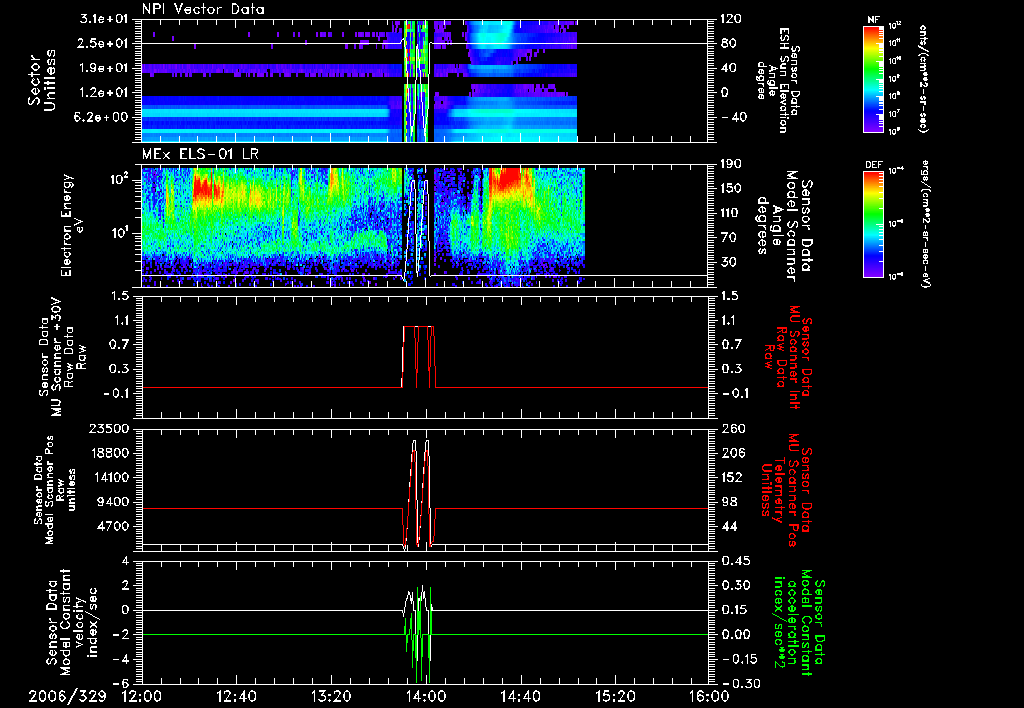Click the 0.45 acceleration tick value

pos(734,560)
